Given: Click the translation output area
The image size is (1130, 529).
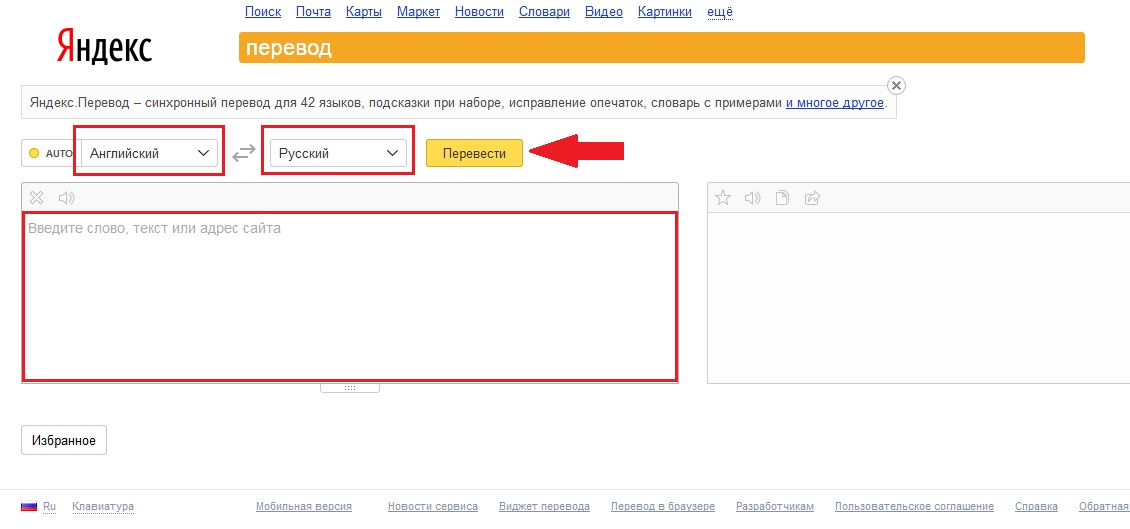Looking at the screenshot, I should click(918, 298).
